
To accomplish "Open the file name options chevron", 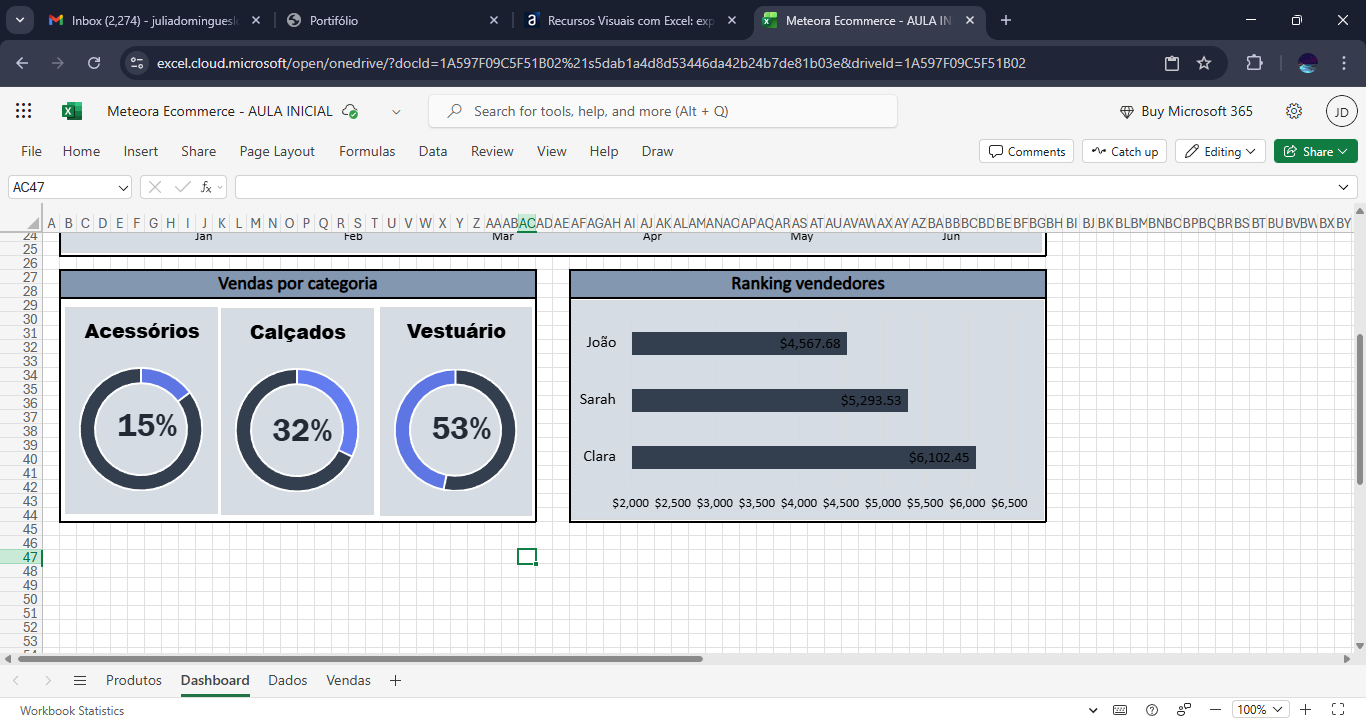I will [396, 112].
